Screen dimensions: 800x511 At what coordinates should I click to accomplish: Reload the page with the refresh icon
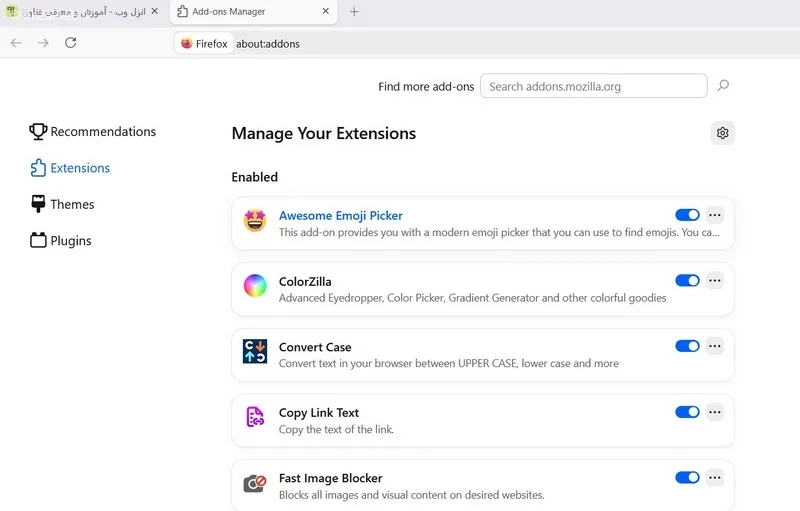70,43
